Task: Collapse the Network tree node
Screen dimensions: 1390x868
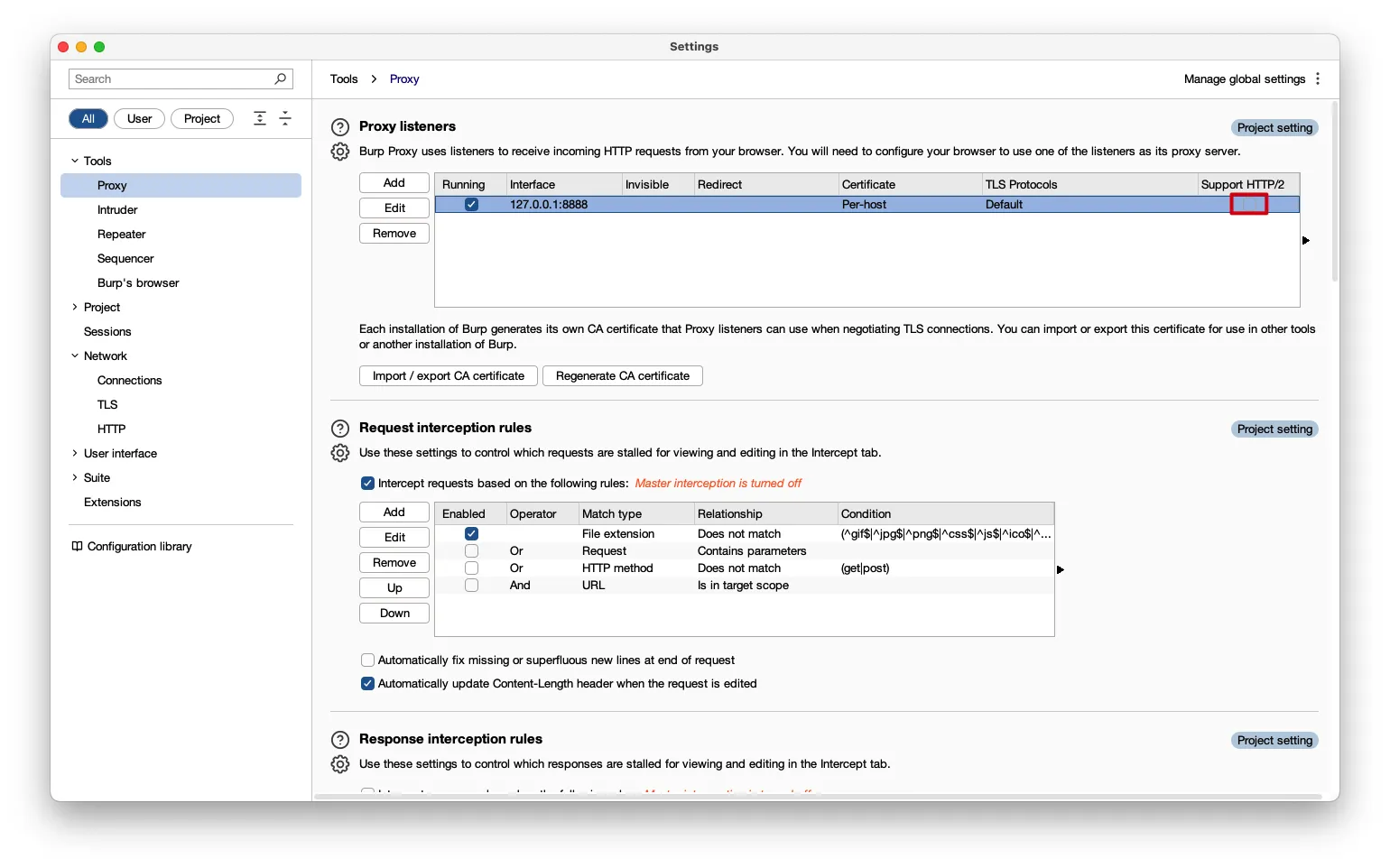Action: coord(75,356)
